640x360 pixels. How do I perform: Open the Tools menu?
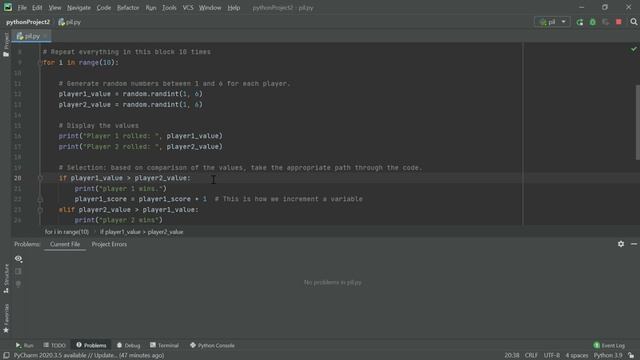(169, 8)
